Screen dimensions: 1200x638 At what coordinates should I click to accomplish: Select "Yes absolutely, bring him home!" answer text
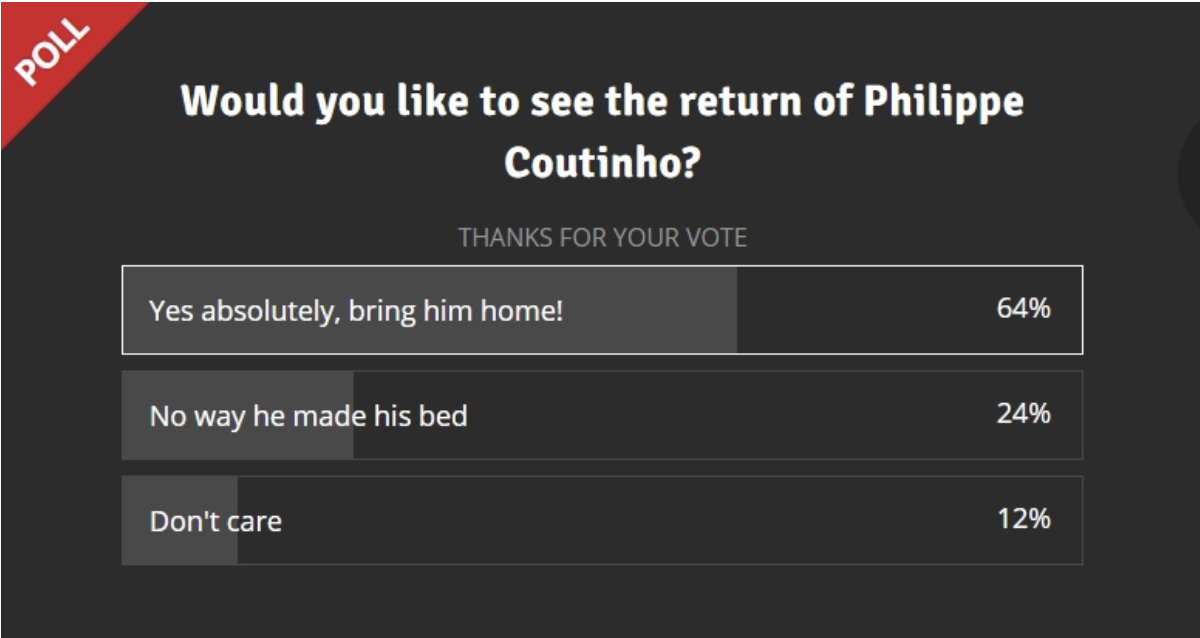[356, 311]
